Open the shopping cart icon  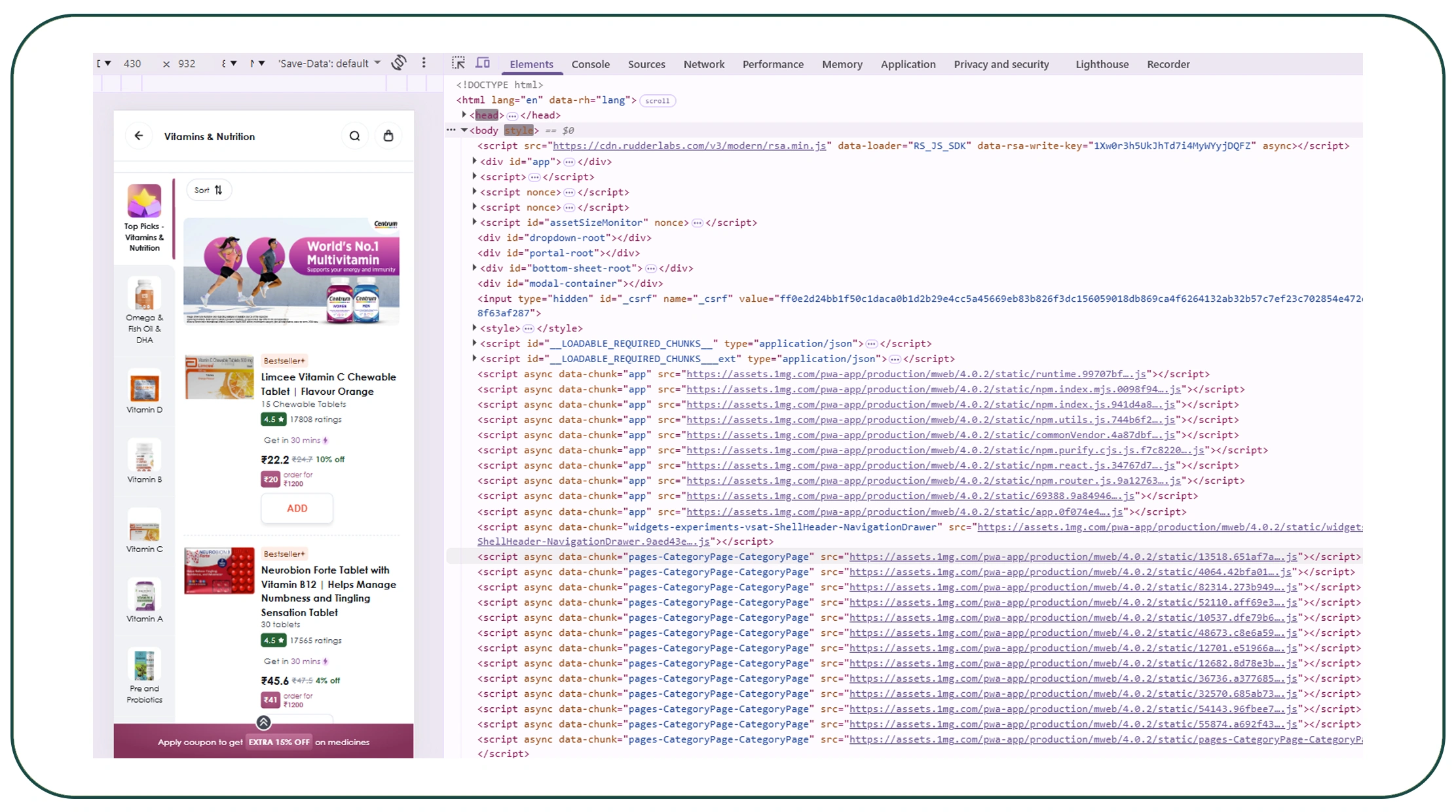click(388, 136)
